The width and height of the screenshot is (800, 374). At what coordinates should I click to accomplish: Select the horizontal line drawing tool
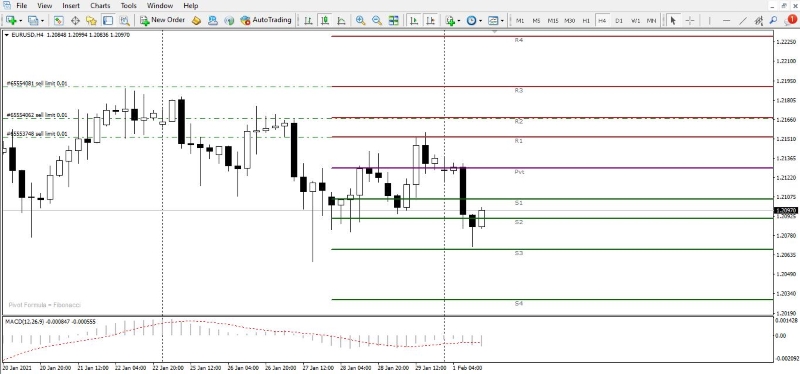(727, 20)
